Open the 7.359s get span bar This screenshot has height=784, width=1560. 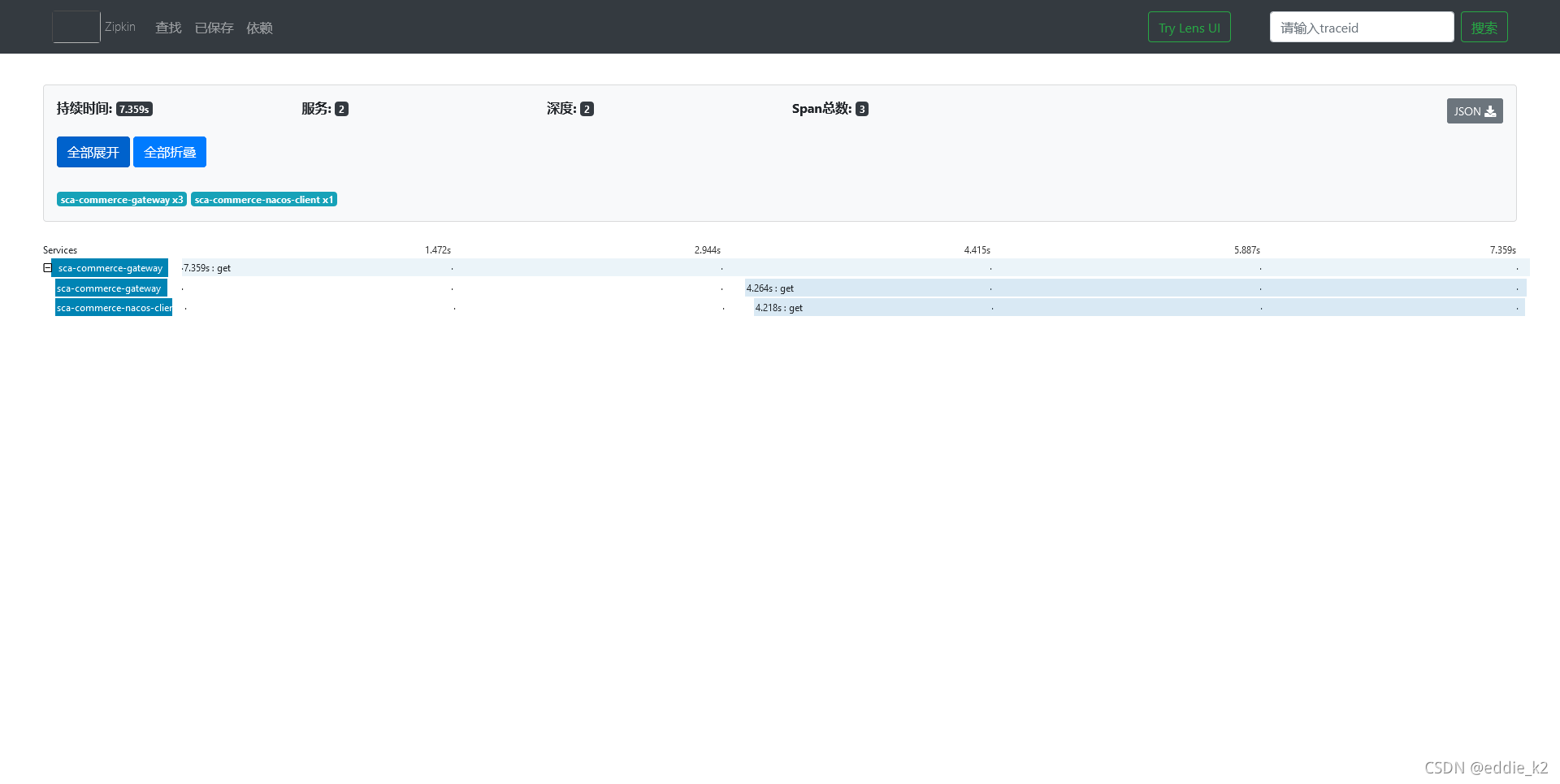[855, 267]
